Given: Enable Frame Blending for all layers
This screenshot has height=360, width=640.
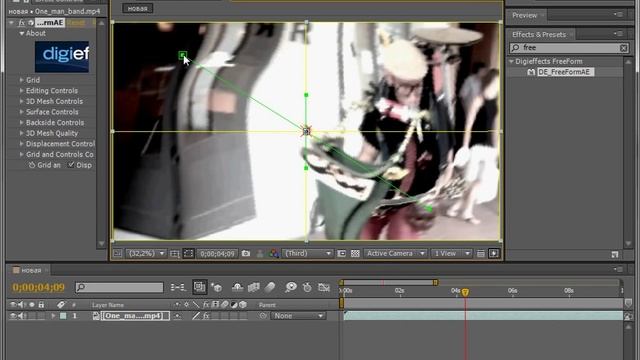Looking at the screenshot, I should pyautogui.click(x=253, y=287).
